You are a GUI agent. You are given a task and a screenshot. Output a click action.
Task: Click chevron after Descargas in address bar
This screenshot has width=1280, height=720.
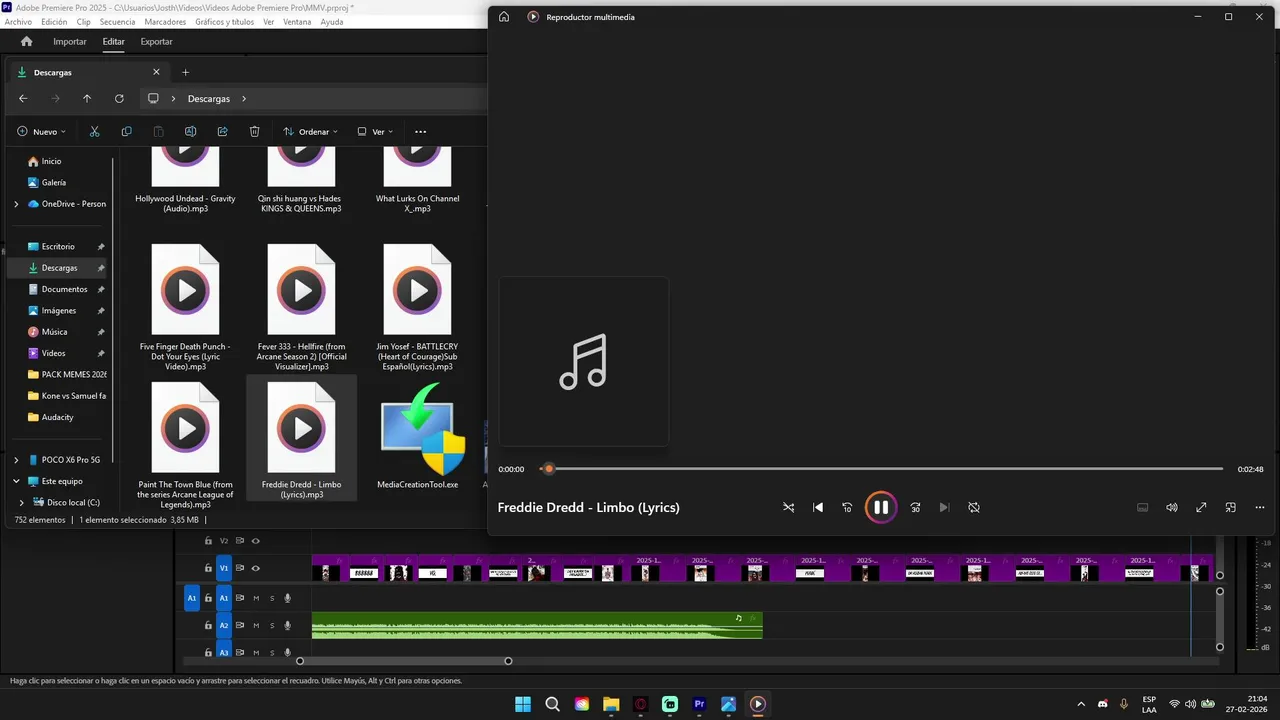click(x=244, y=98)
